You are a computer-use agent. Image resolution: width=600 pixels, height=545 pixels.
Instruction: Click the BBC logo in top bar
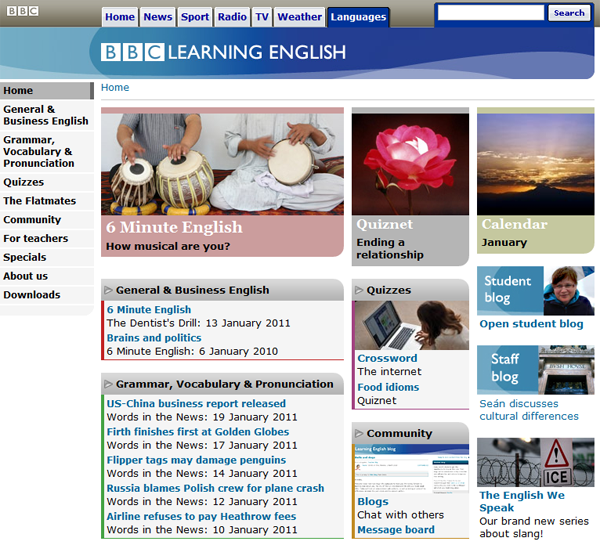(23, 11)
